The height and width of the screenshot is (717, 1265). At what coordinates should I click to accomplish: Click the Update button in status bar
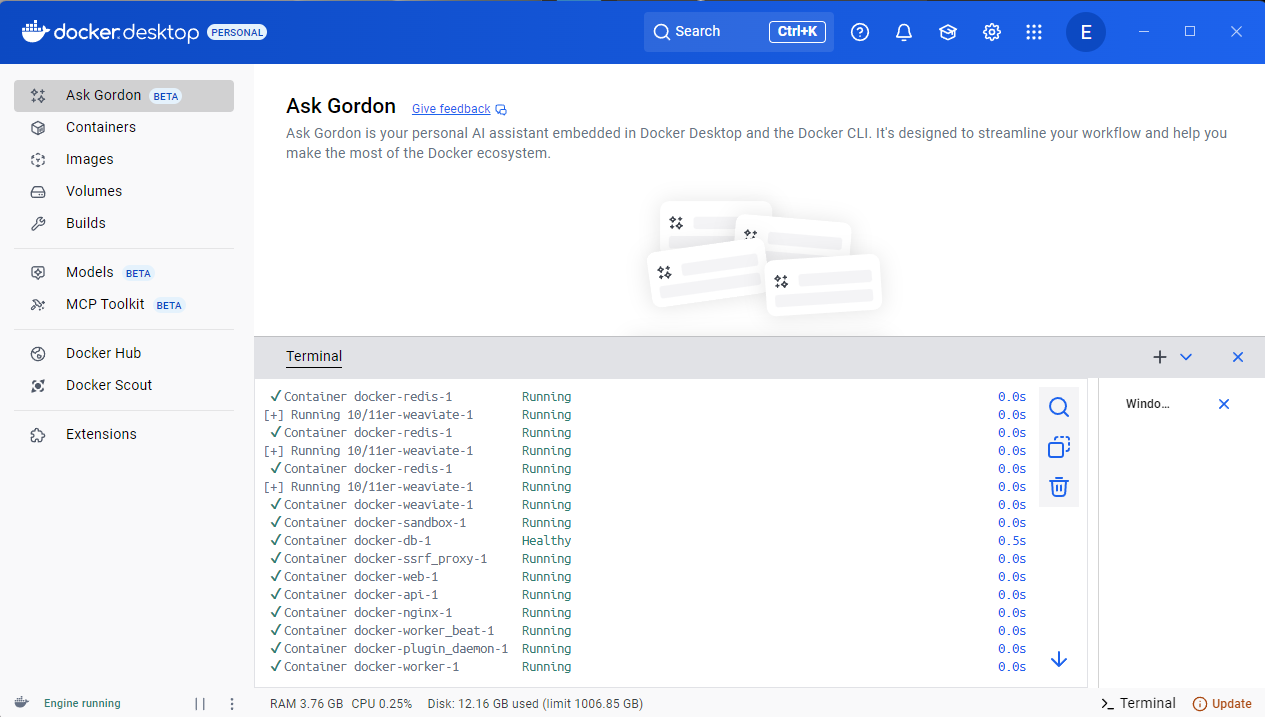[x=1222, y=704]
